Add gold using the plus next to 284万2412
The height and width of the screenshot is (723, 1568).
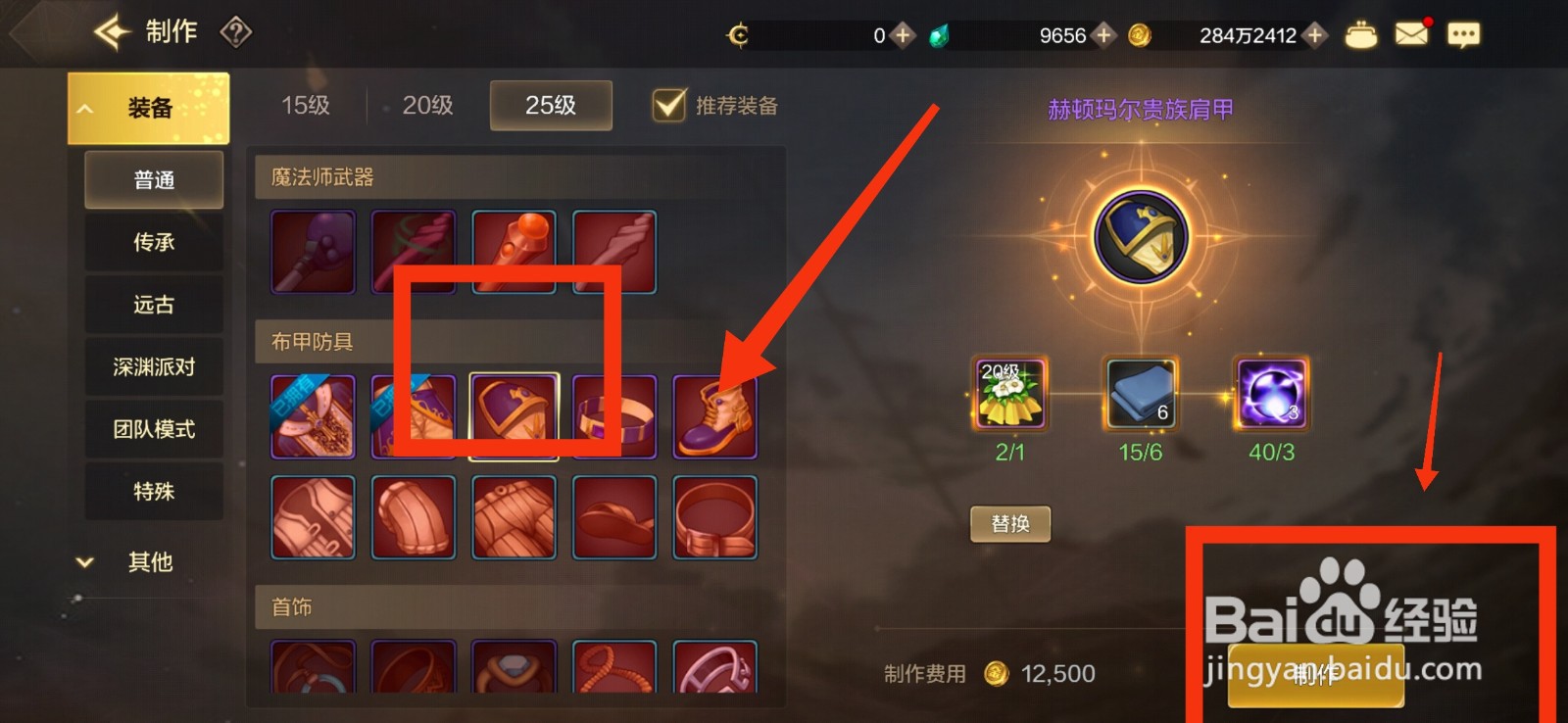(1315, 35)
